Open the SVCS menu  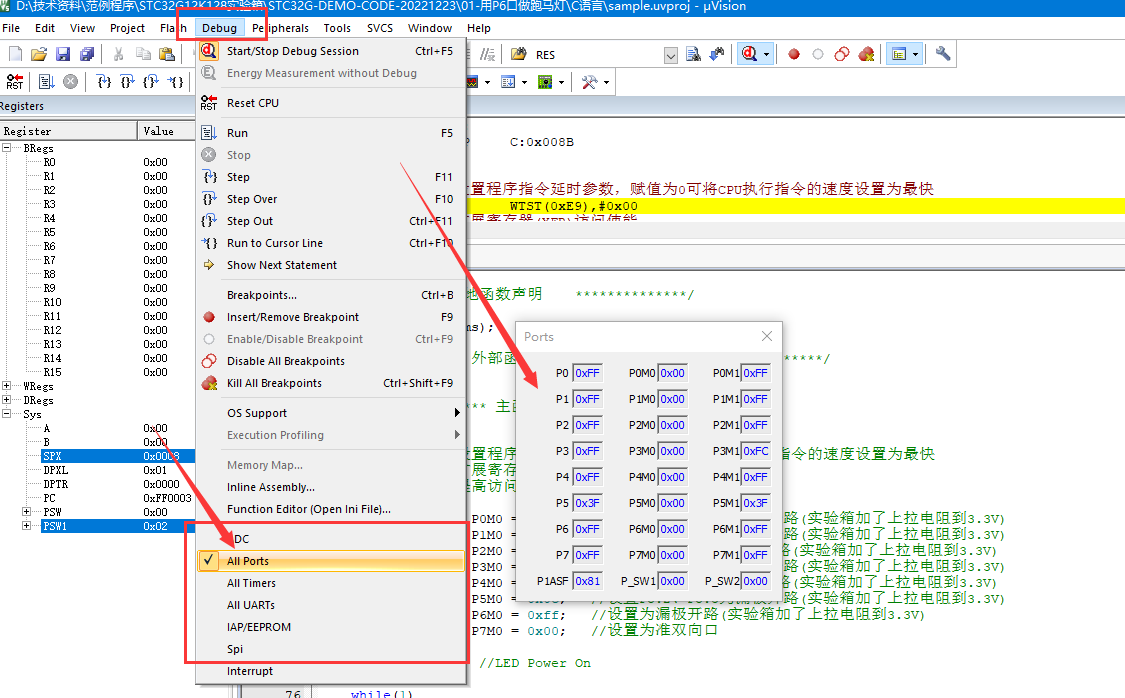pyautogui.click(x=380, y=28)
